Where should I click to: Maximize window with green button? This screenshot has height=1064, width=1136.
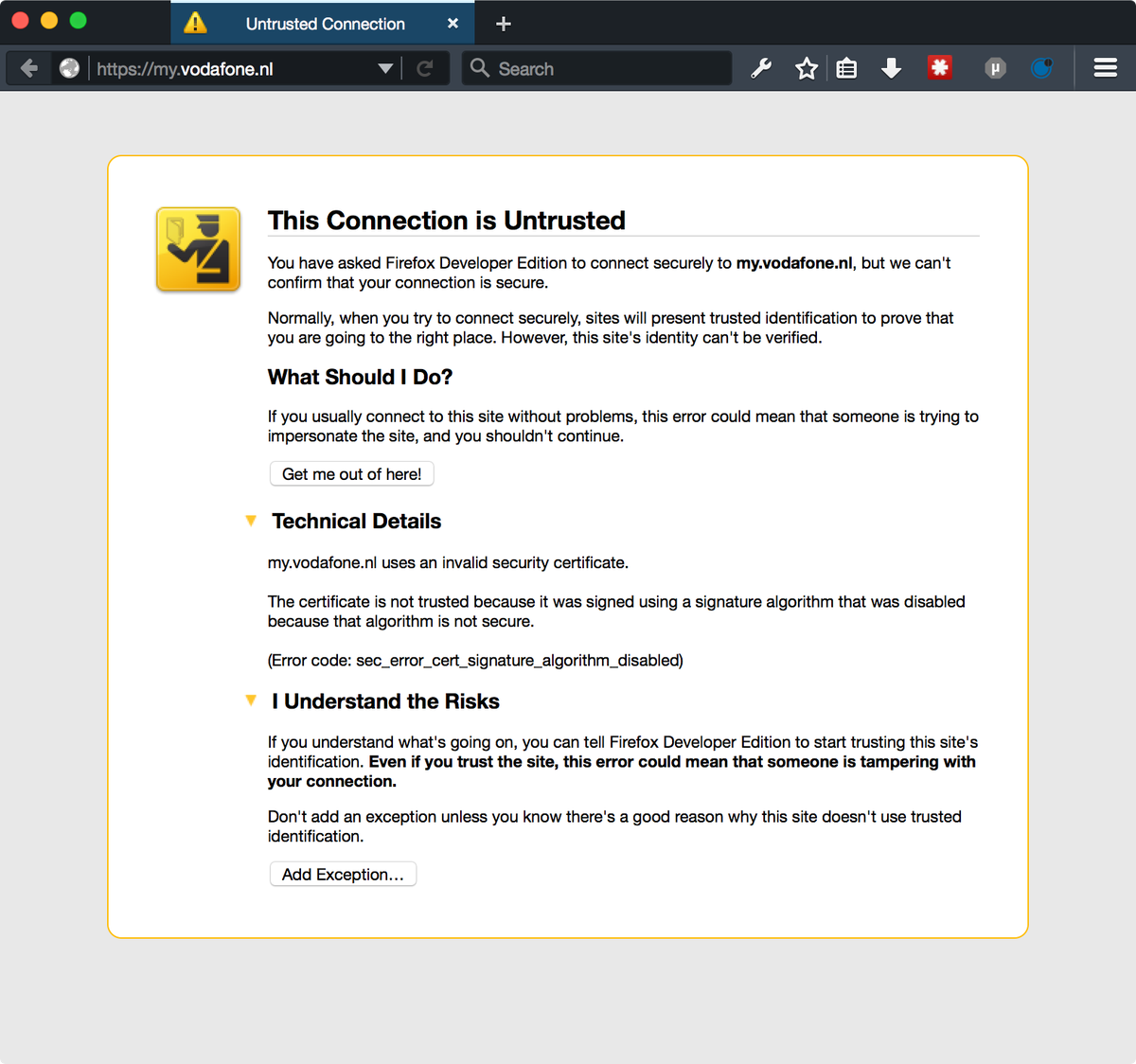pyautogui.click(x=79, y=21)
